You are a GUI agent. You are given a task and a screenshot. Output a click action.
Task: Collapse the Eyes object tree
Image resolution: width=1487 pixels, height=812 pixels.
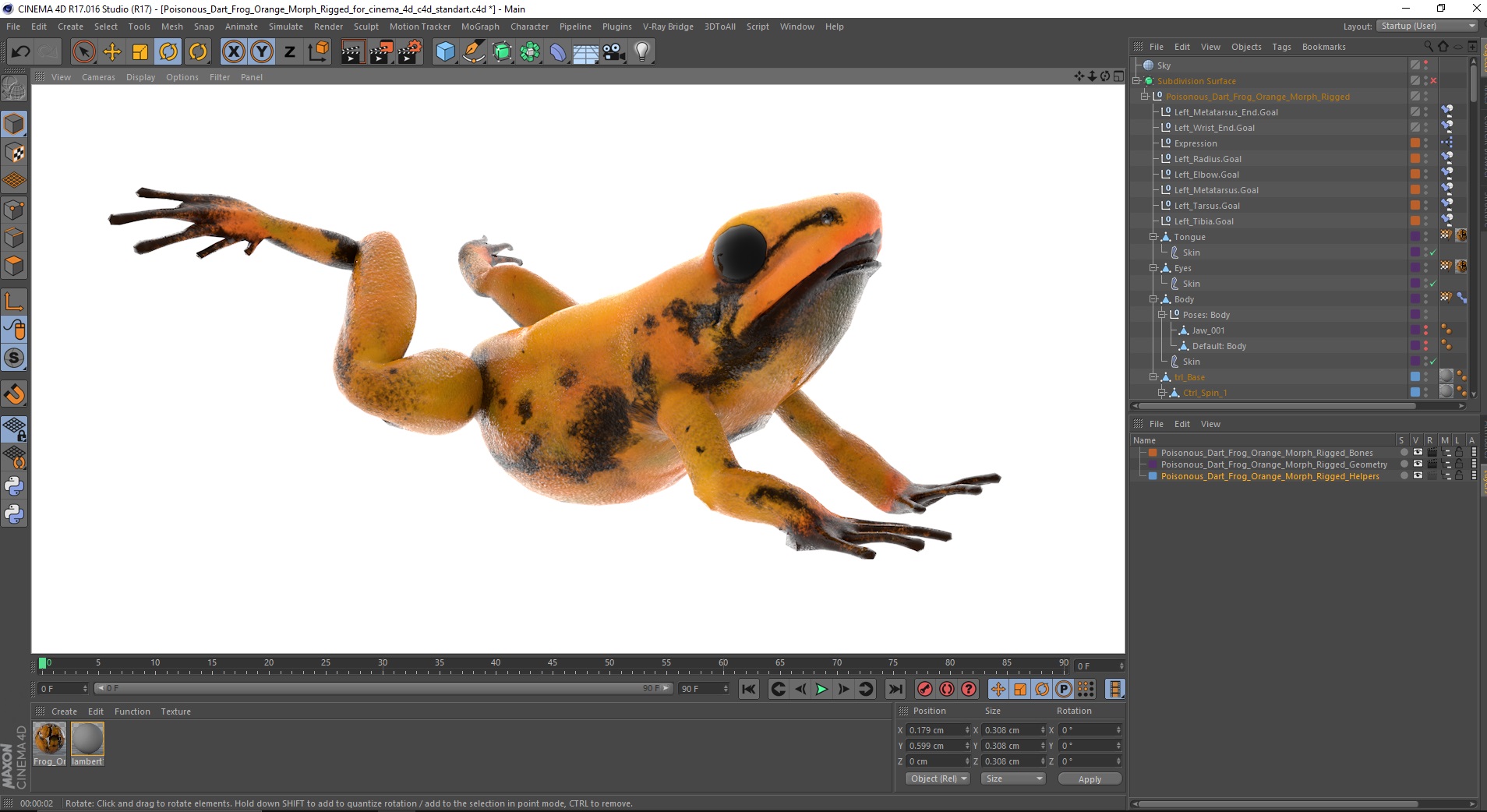[x=1153, y=268]
